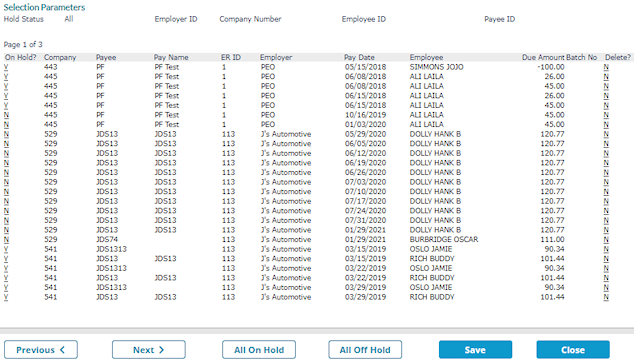Click the Employee column header
Image resolution: width=634 pixels, height=362 pixels.
tap(426, 57)
